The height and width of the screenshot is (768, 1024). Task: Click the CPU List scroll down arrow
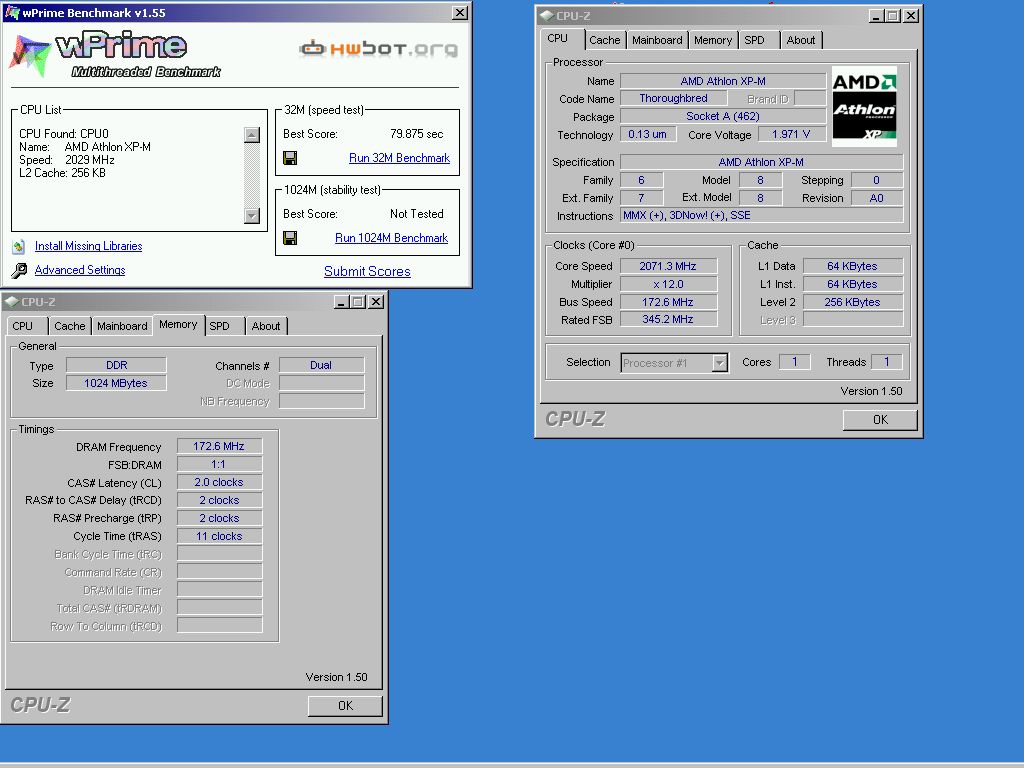pyautogui.click(x=252, y=216)
